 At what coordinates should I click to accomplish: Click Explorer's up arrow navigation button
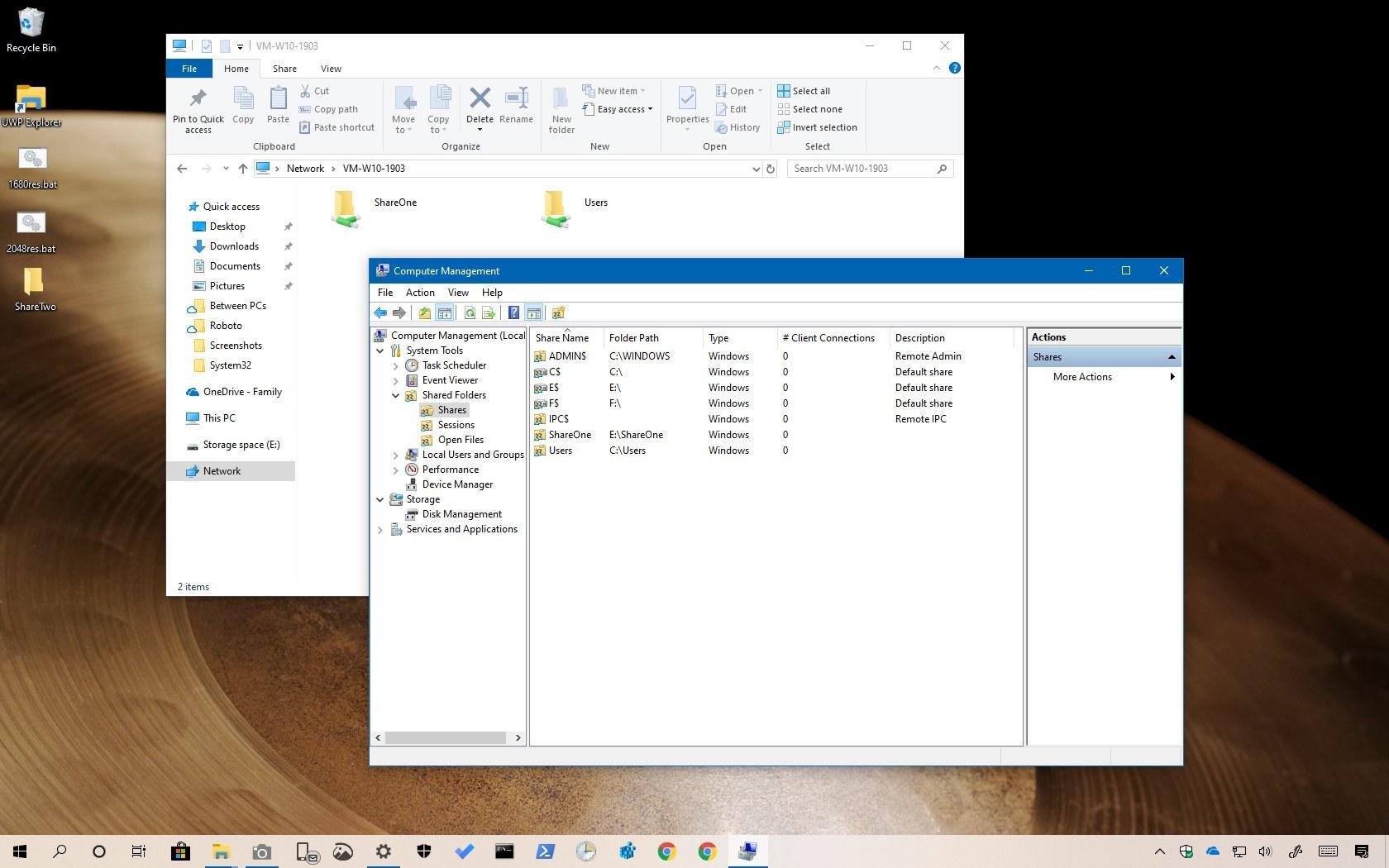pos(242,169)
